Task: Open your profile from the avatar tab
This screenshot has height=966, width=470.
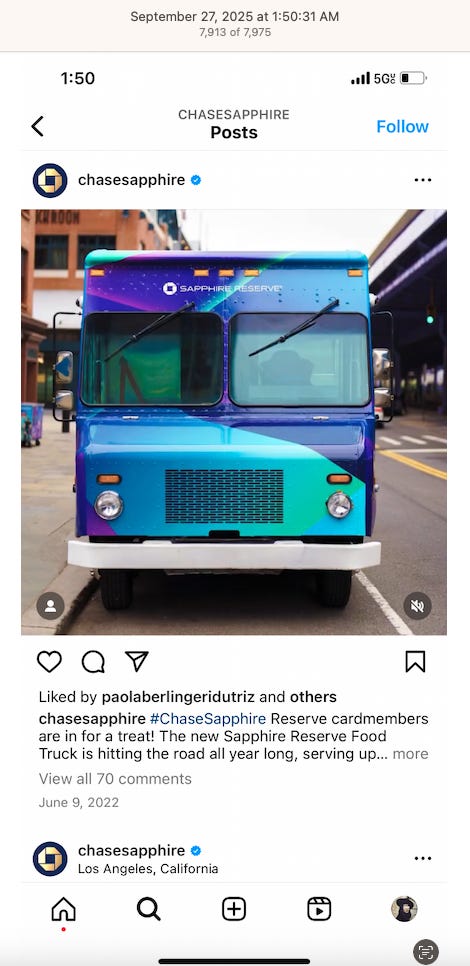Action: click(404, 909)
